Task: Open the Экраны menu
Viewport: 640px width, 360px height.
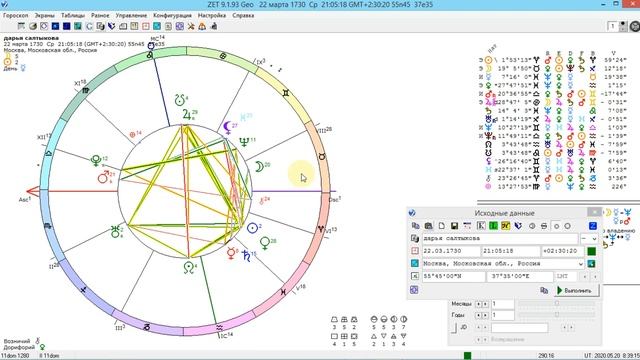Action: click(x=44, y=15)
